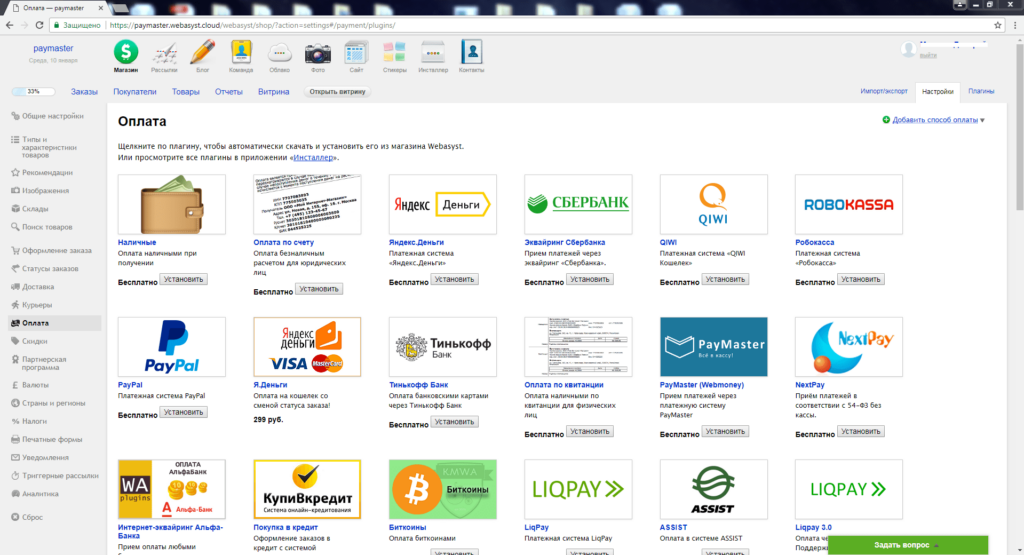Viewport: 1024px width, 555px height.
Task: Open the Заказы tab
Action: tap(84, 91)
